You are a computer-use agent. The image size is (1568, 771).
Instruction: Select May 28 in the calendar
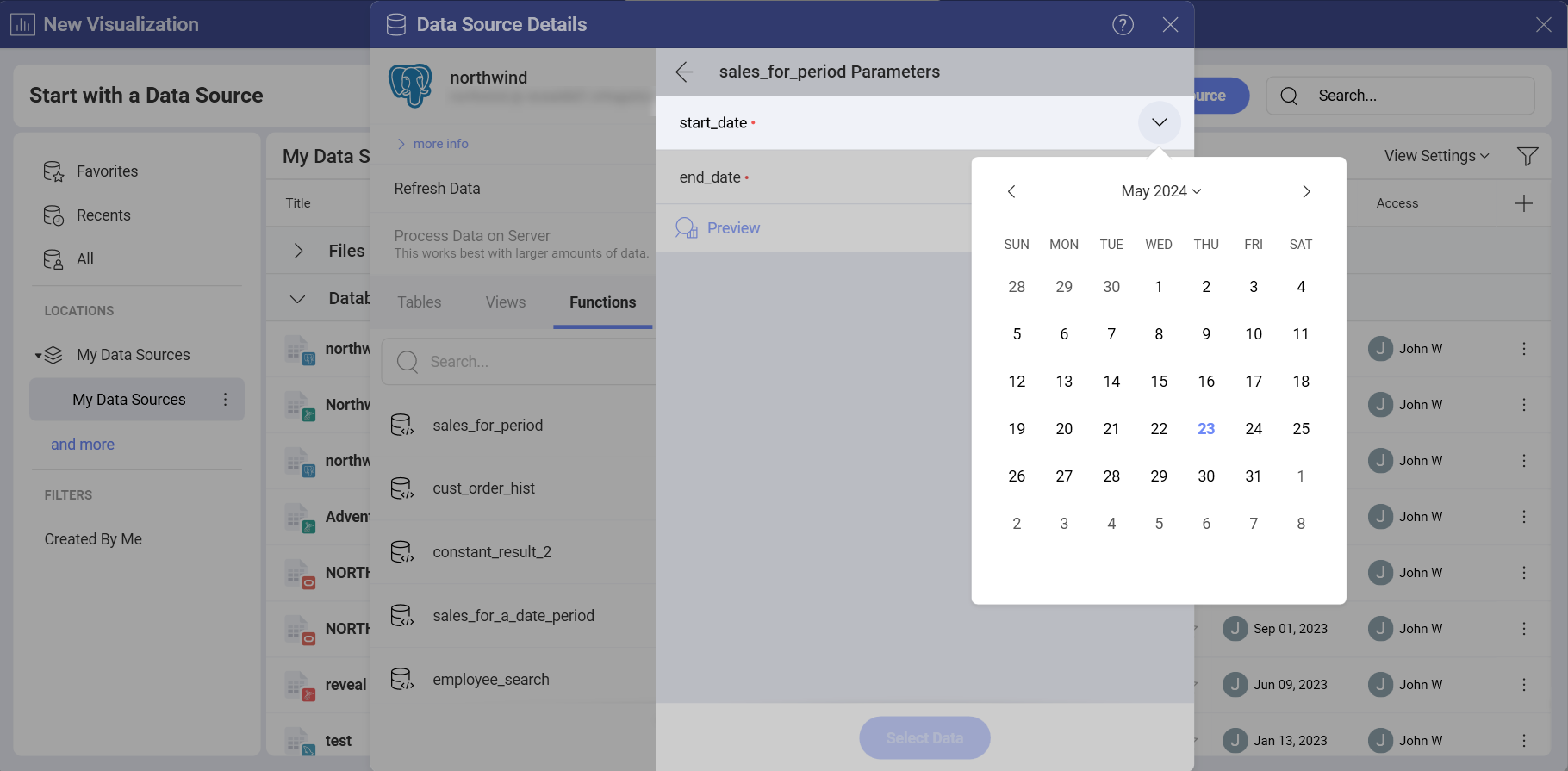coord(1111,476)
